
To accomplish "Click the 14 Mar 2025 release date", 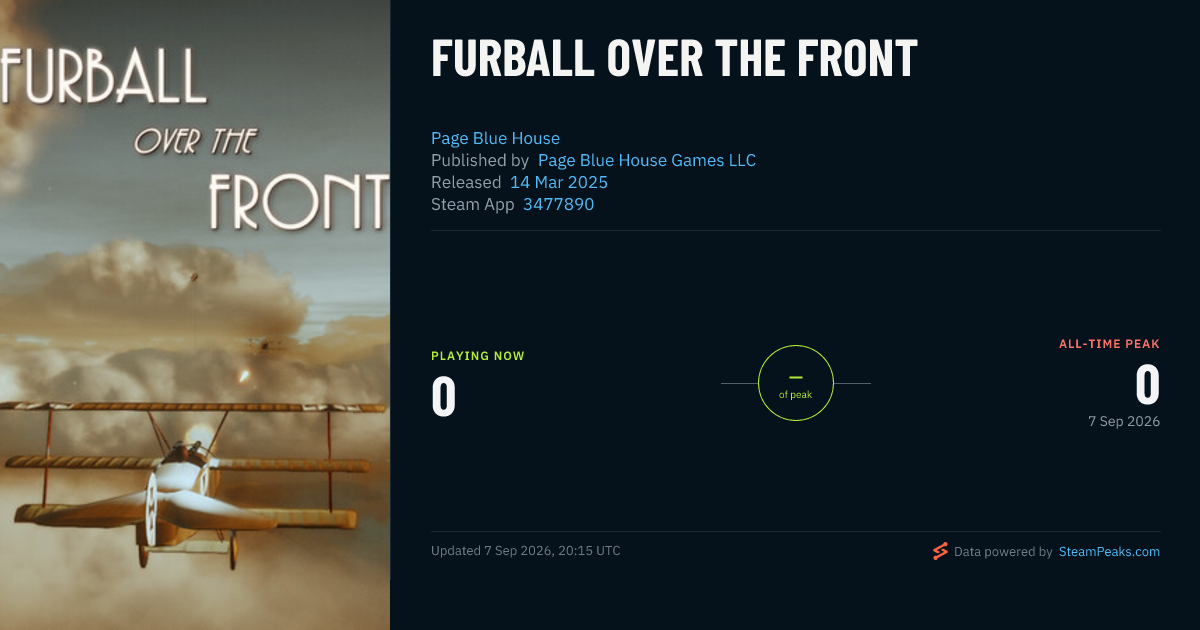I will 559,182.
